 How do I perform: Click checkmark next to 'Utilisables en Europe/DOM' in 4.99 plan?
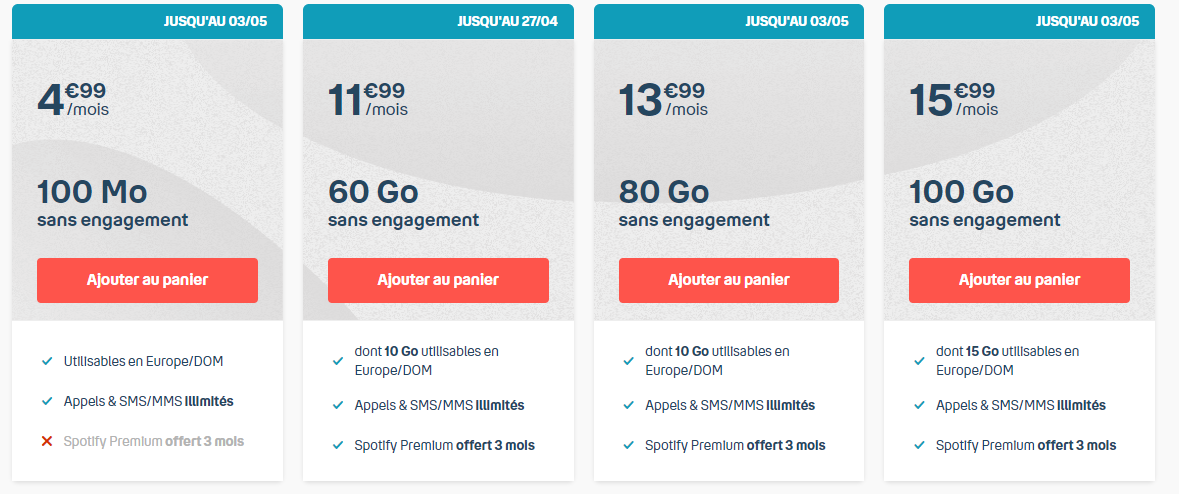coord(46,361)
